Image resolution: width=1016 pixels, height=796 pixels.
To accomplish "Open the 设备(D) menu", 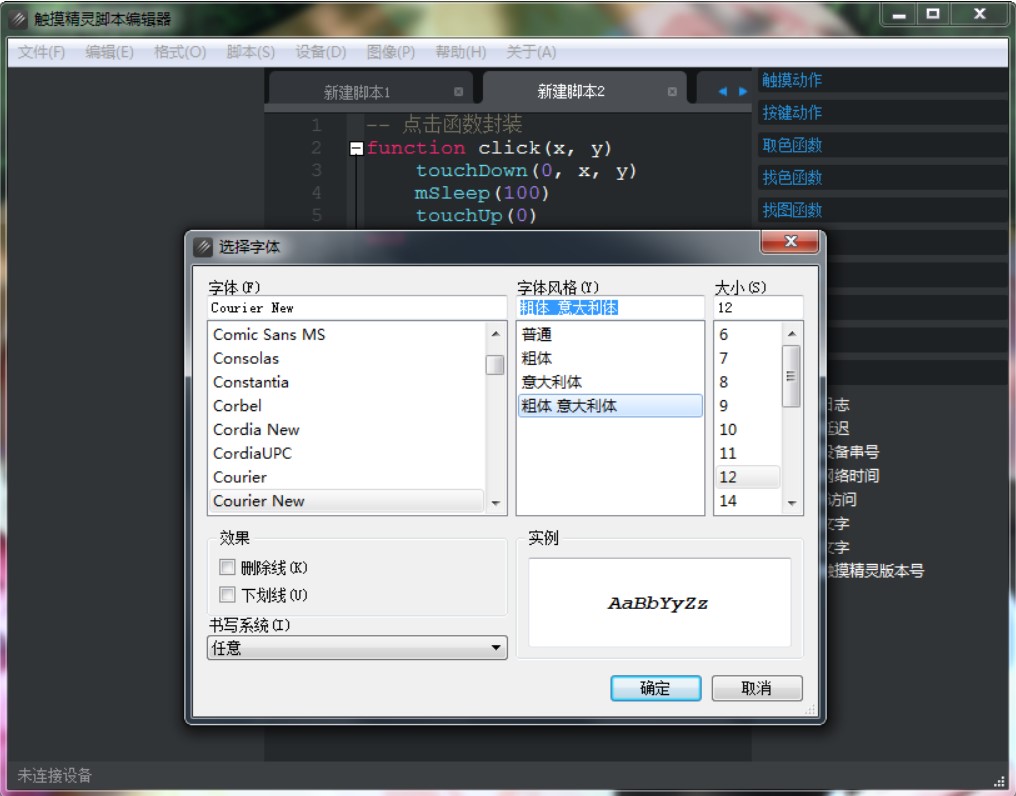I will coord(321,52).
